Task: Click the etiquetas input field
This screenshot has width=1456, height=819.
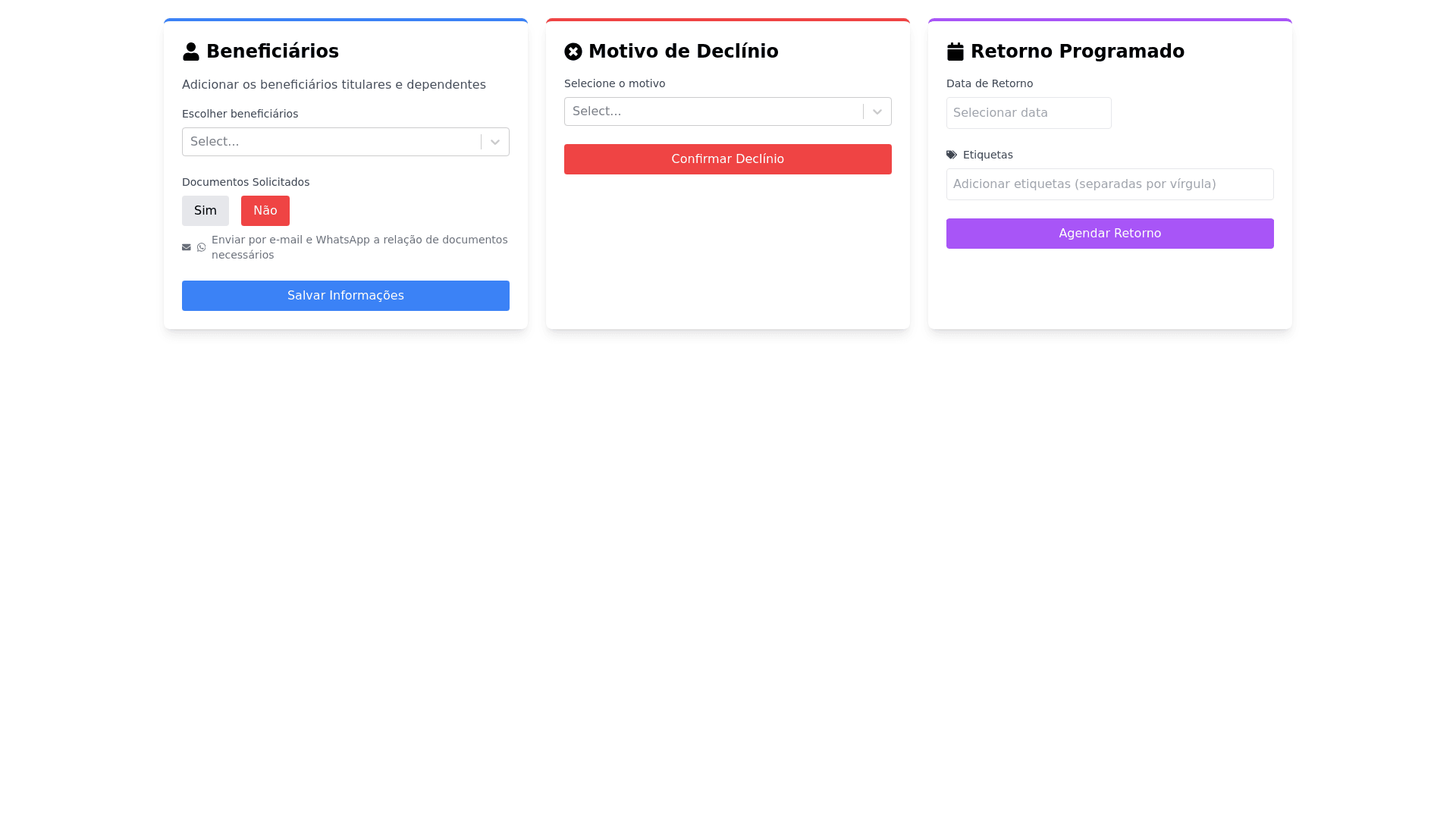Action: [x=1109, y=184]
